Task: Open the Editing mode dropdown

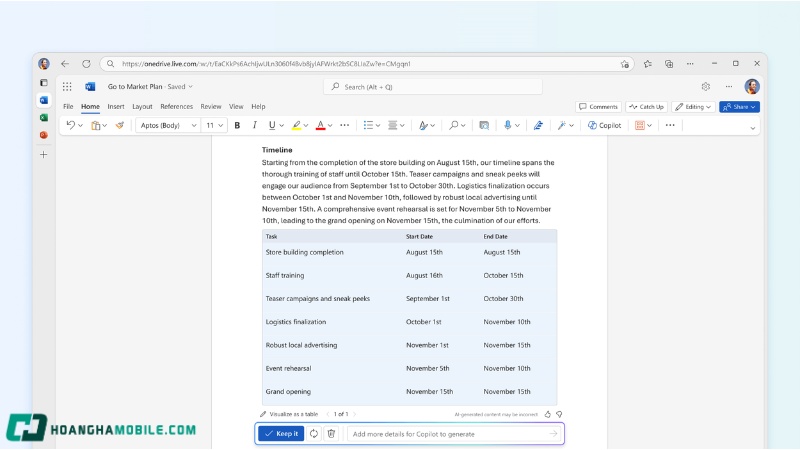Action: click(693, 107)
